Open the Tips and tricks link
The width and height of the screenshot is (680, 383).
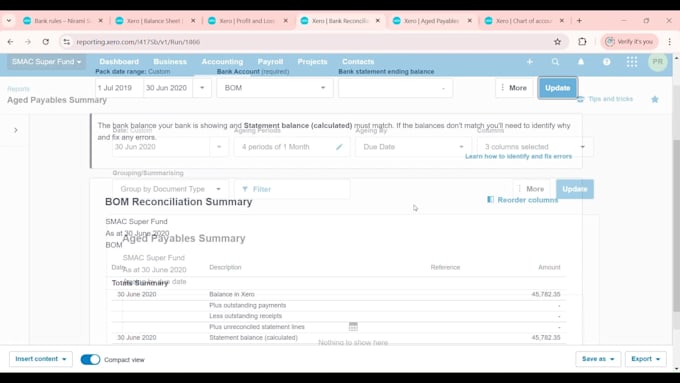coord(605,99)
